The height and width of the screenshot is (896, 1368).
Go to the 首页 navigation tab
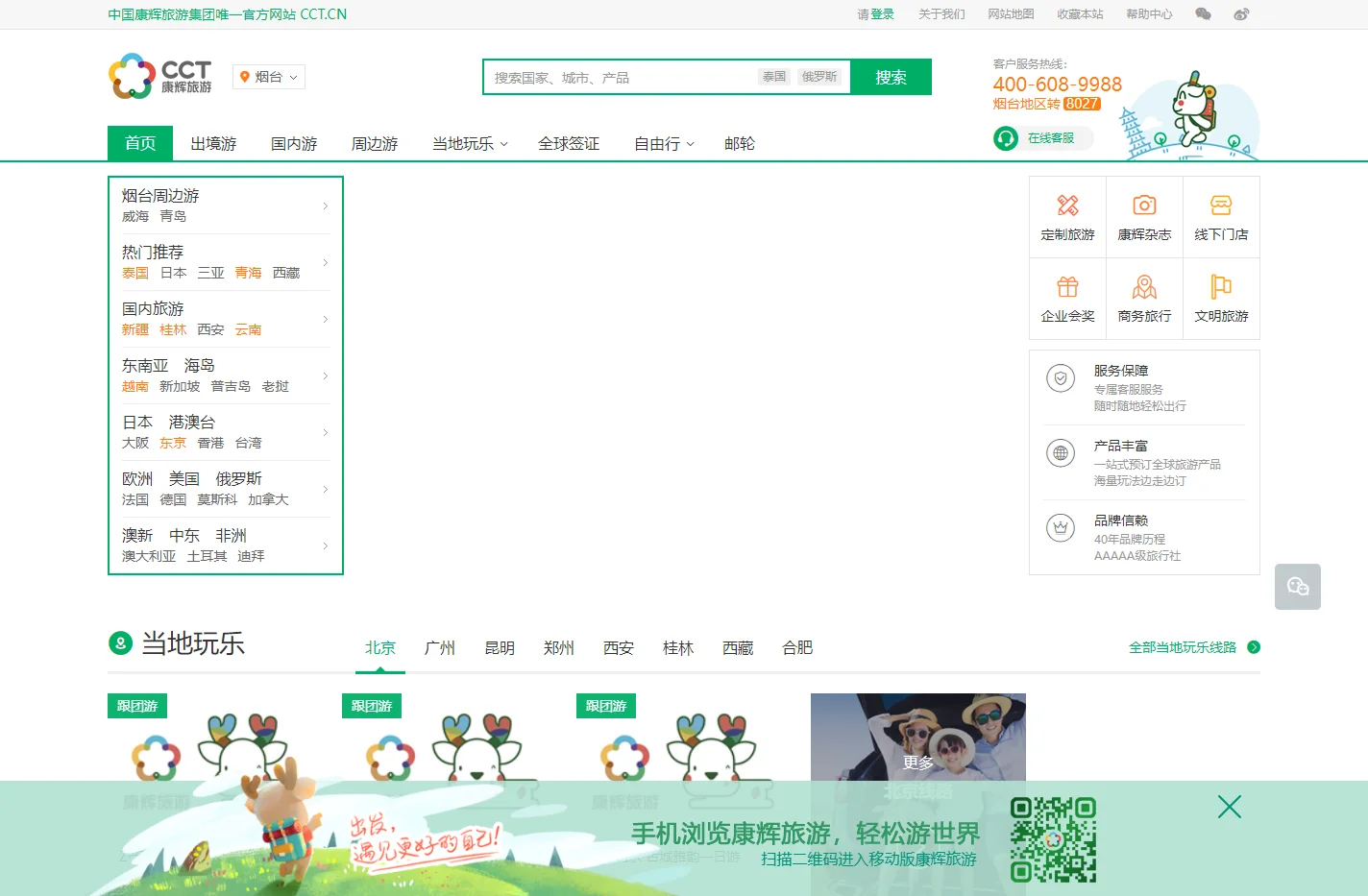(140, 143)
